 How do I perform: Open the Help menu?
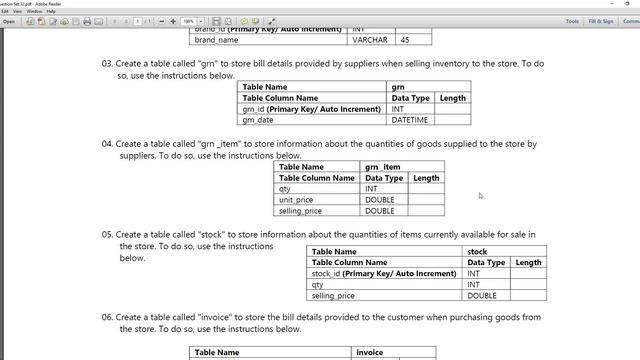(x=51, y=11)
